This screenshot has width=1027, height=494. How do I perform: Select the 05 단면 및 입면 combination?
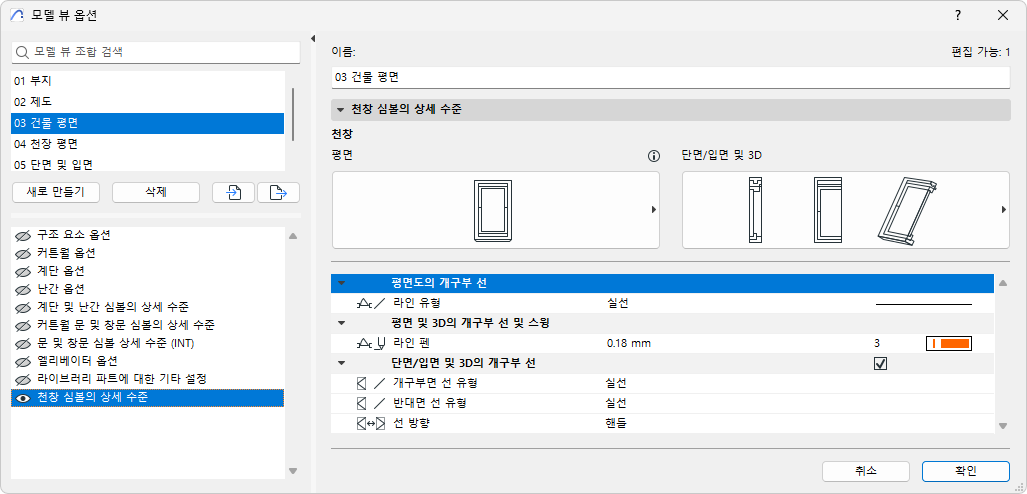point(147,164)
